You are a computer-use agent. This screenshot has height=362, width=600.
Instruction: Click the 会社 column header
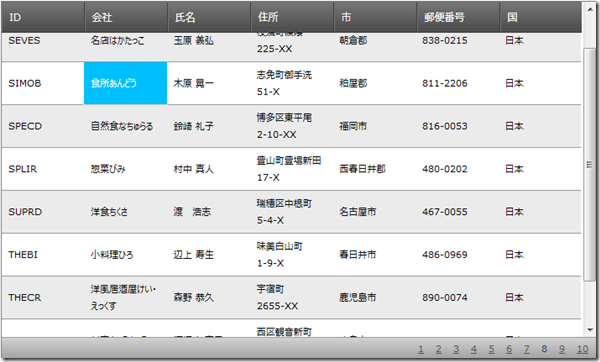point(126,17)
